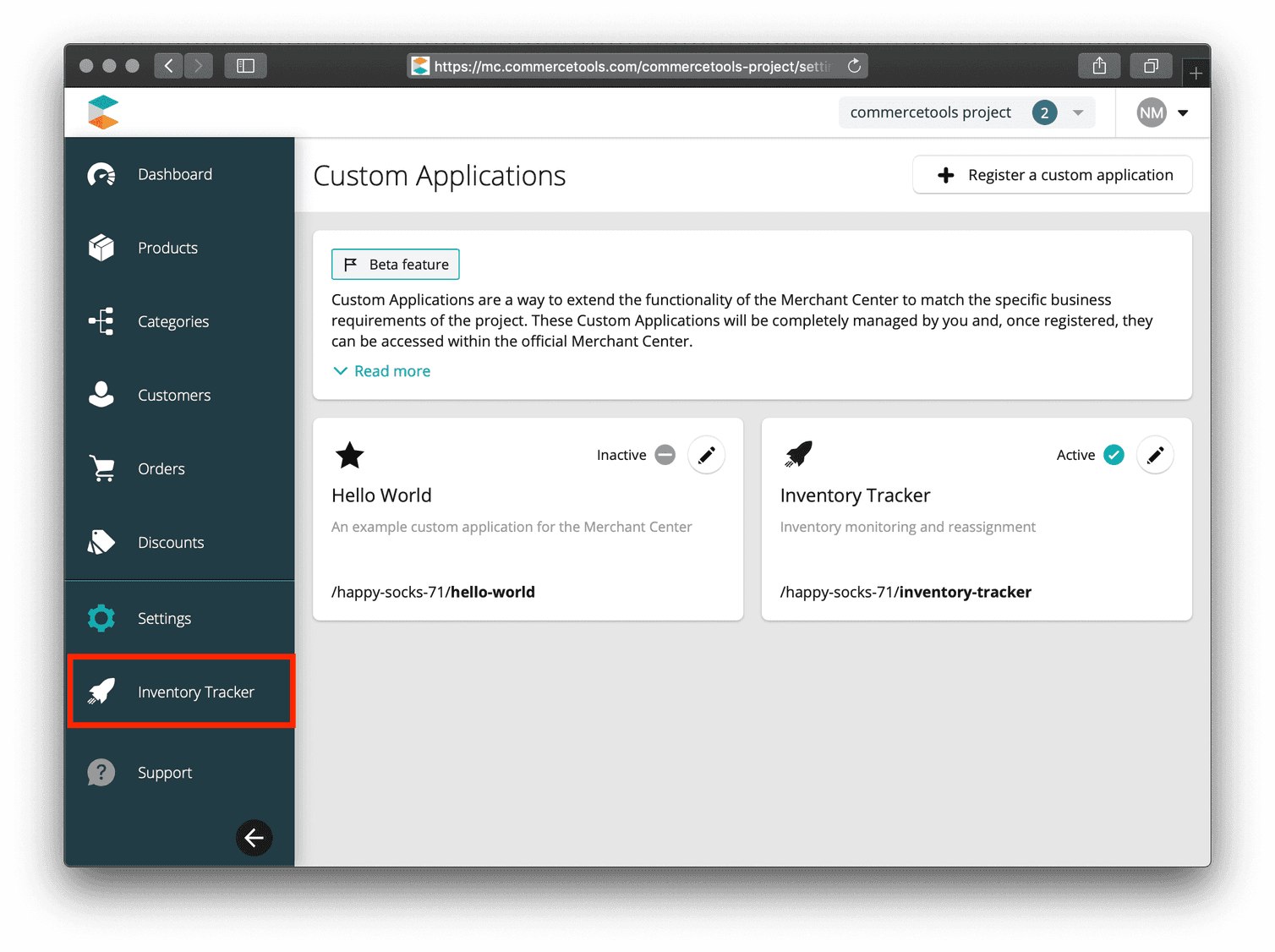Screen dimensions: 1275x952
Task: Open the Support section
Action: pyautogui.click(x=165, y=772)
